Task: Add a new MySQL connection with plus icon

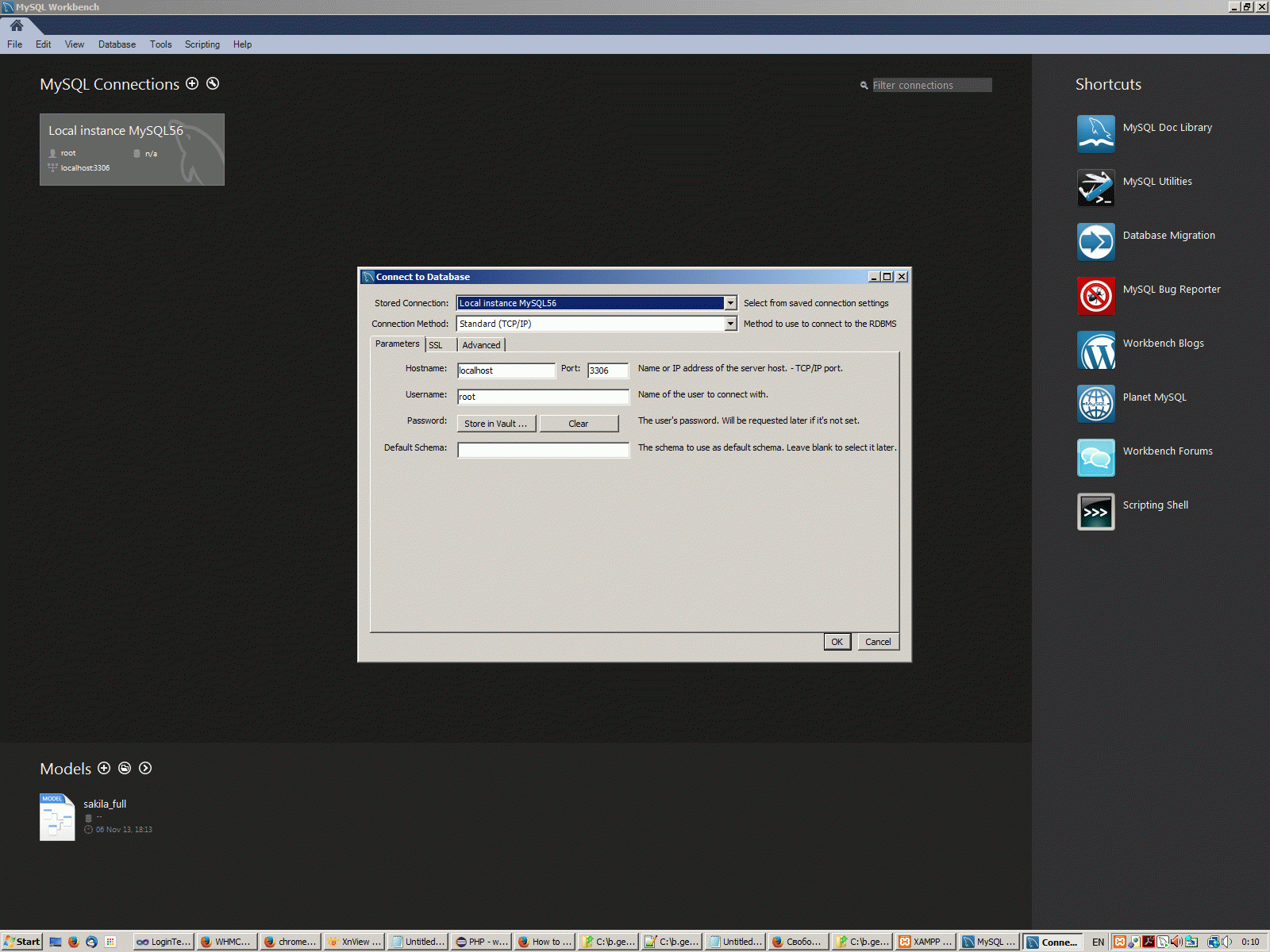Action: (192, 83)
